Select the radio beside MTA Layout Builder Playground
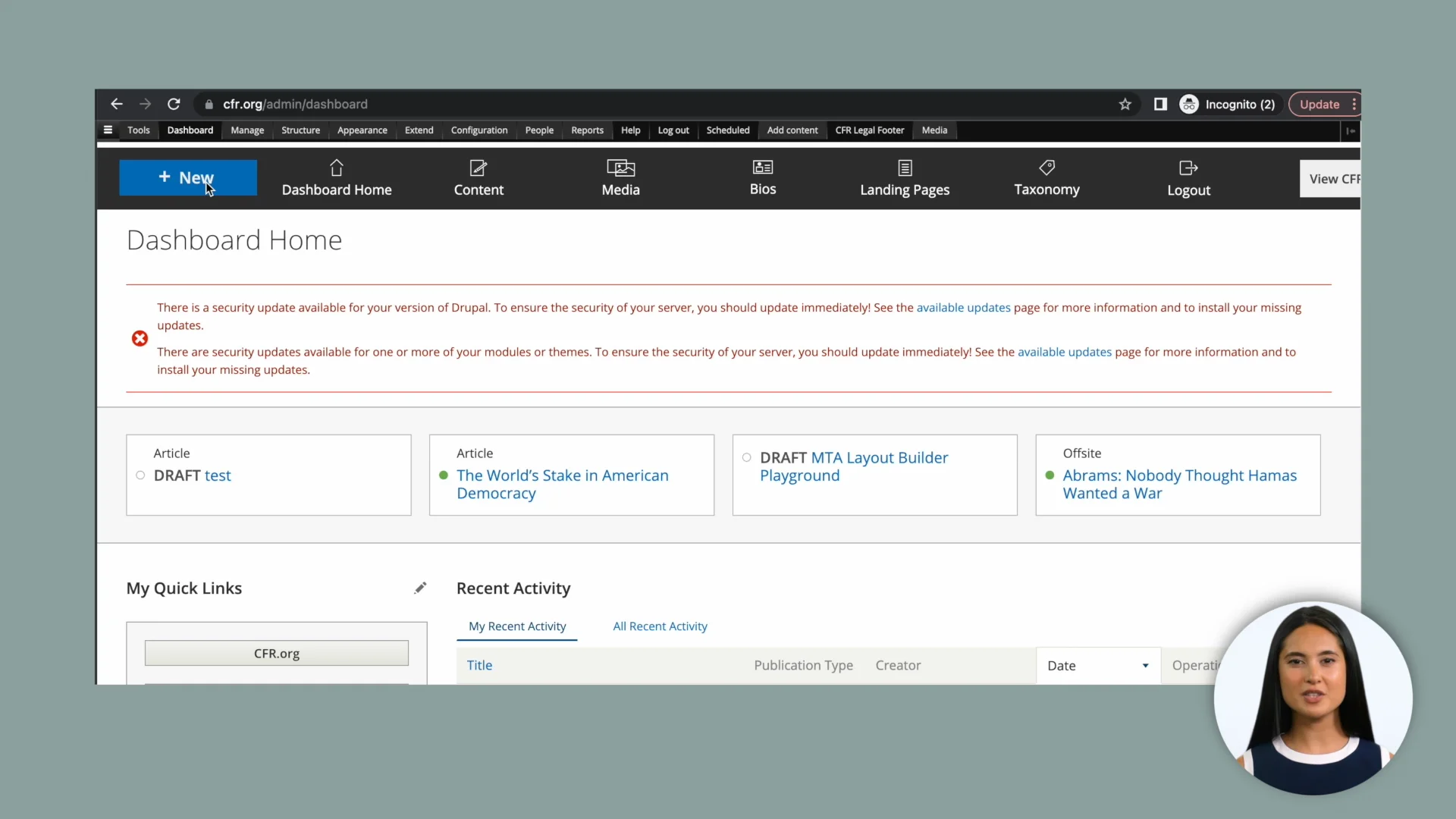 746,457
